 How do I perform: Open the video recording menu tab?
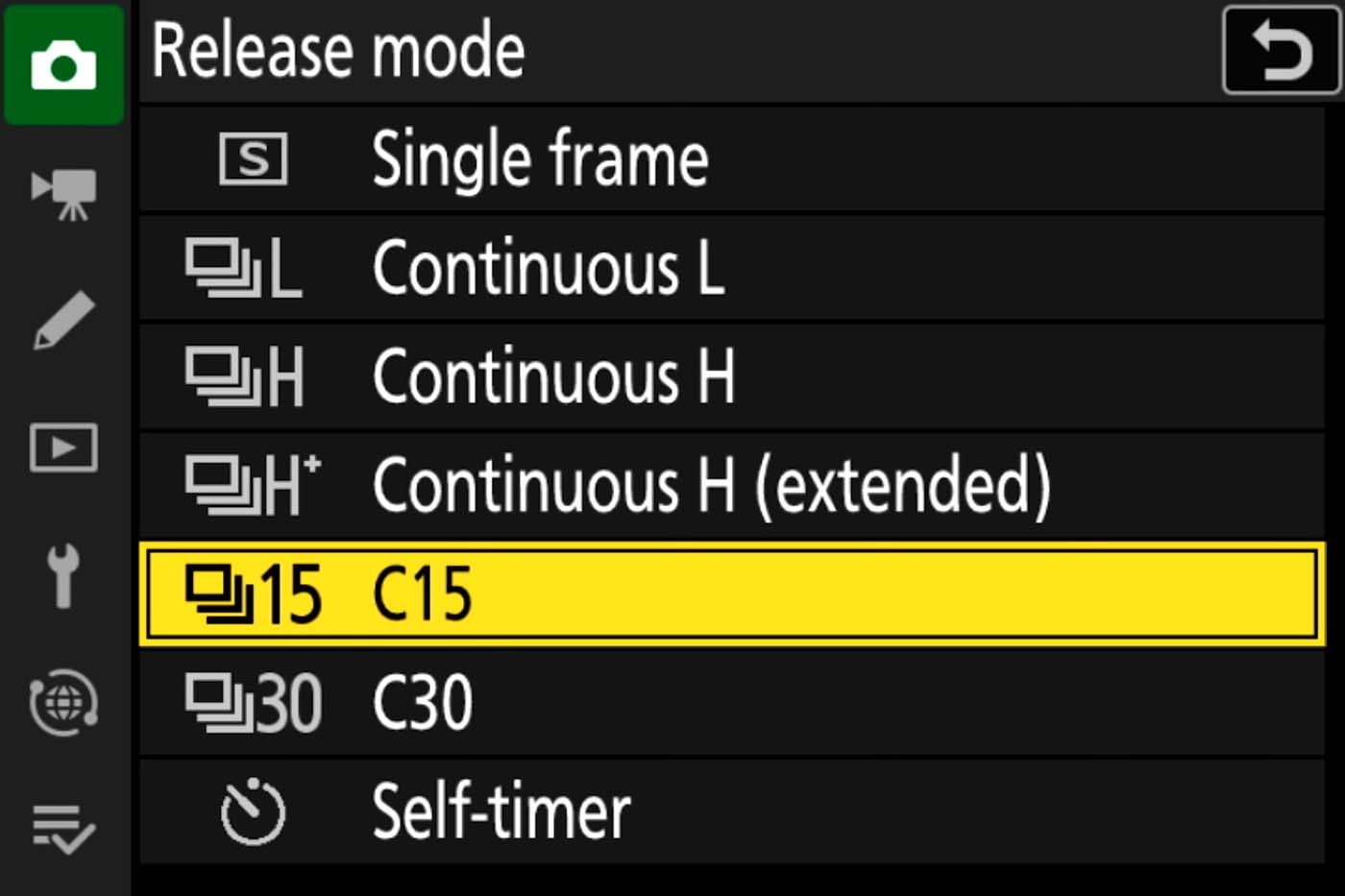[63, 193]
